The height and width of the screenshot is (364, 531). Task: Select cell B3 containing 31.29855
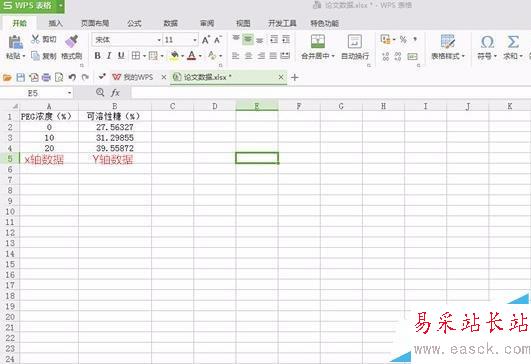[115, 138]
